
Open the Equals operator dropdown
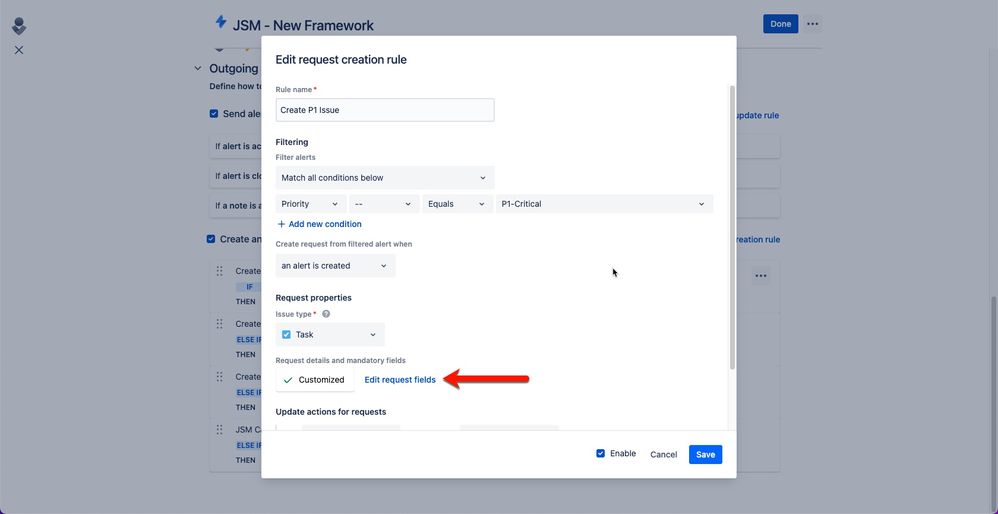[x=457, y=204]
